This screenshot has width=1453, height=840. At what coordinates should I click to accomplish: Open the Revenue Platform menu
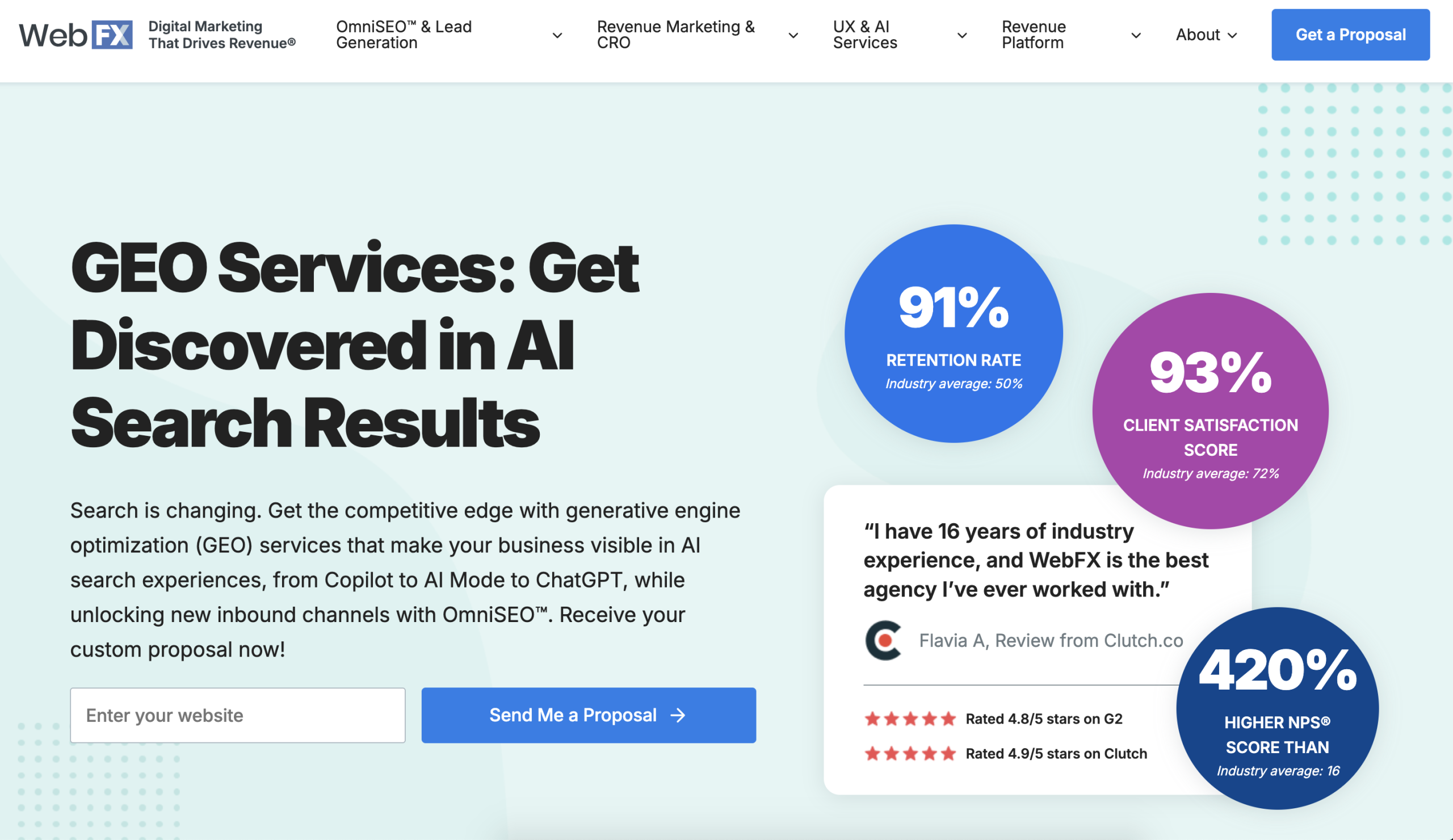(x=1033, y=35)
